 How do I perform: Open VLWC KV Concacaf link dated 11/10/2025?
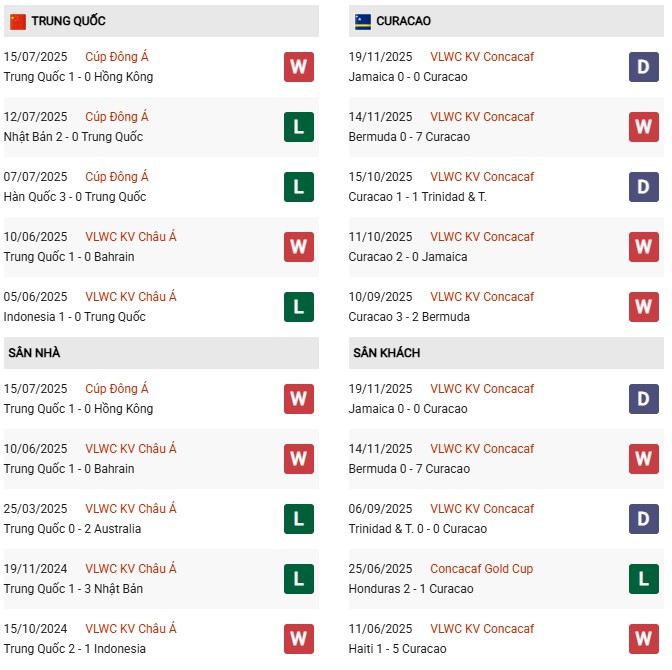[x=482, y=237]
